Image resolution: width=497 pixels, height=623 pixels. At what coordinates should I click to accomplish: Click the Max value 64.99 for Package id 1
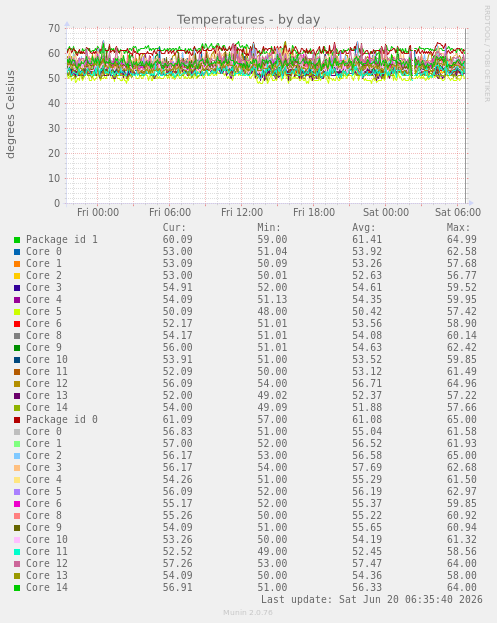[x=462, y=240]
